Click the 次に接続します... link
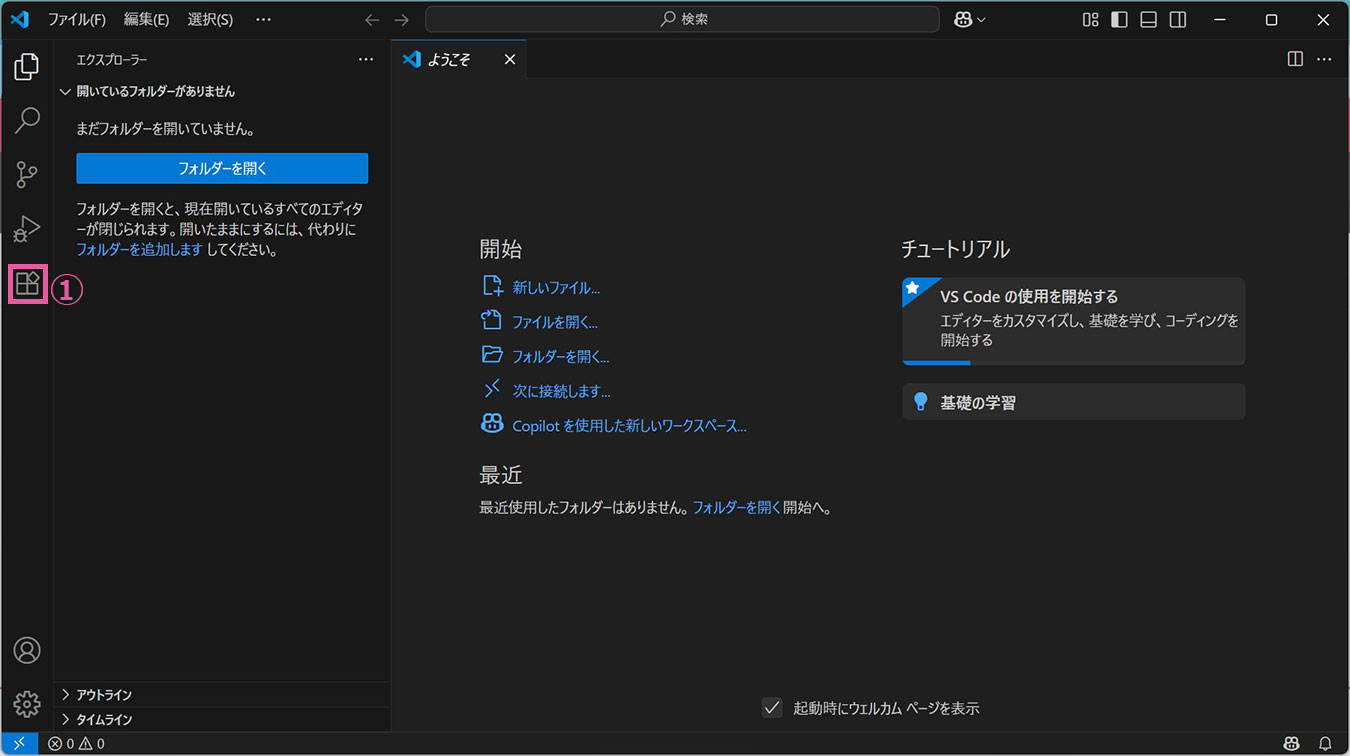Screen dimensions: 1350x756 [x=561, y=391]
